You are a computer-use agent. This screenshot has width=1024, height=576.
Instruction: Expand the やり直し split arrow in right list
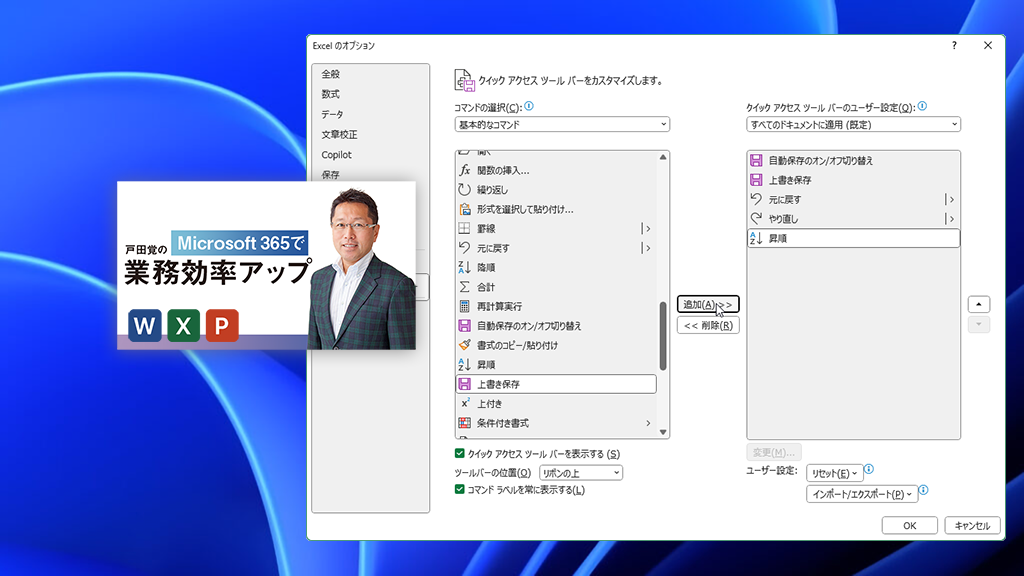(951, 219)
